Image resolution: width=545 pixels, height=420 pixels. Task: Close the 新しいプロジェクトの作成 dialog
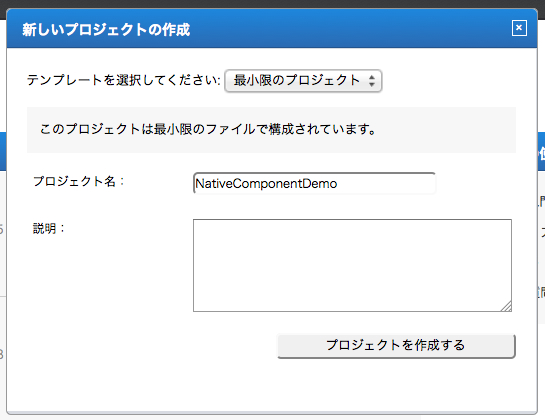click(519, 28)
